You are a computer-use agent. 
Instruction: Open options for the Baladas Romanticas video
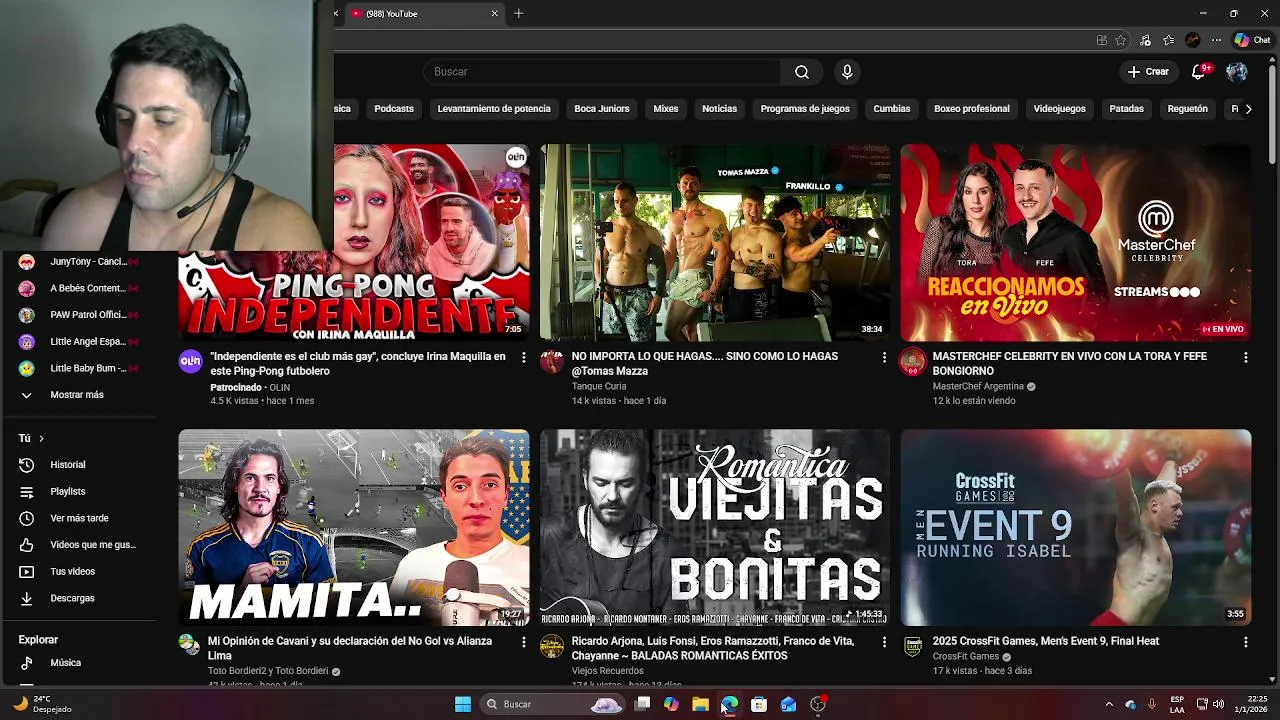[x=884, y=642]
